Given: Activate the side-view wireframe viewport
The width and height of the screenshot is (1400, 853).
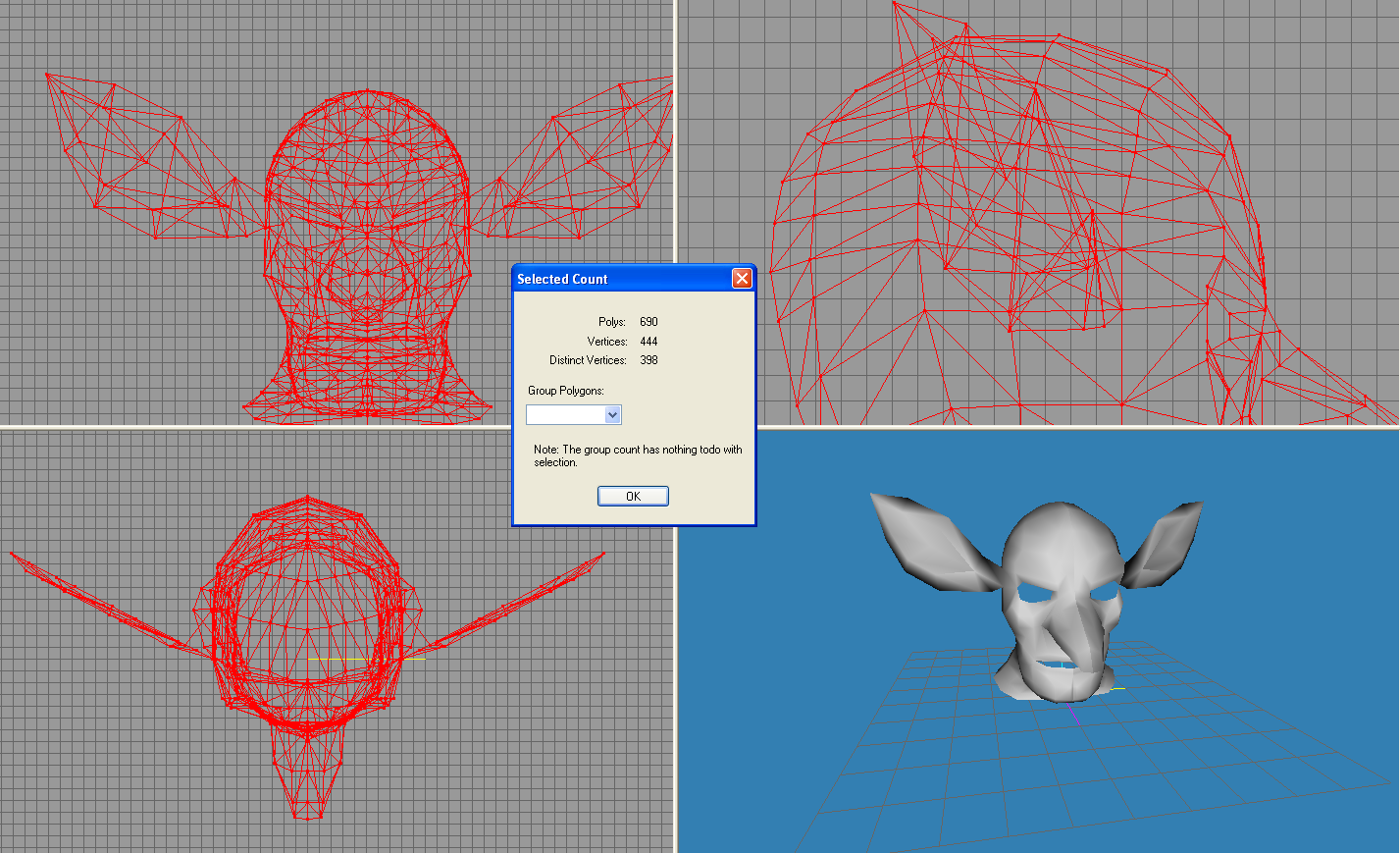Looking at the screenshot, I should 1038,213.
